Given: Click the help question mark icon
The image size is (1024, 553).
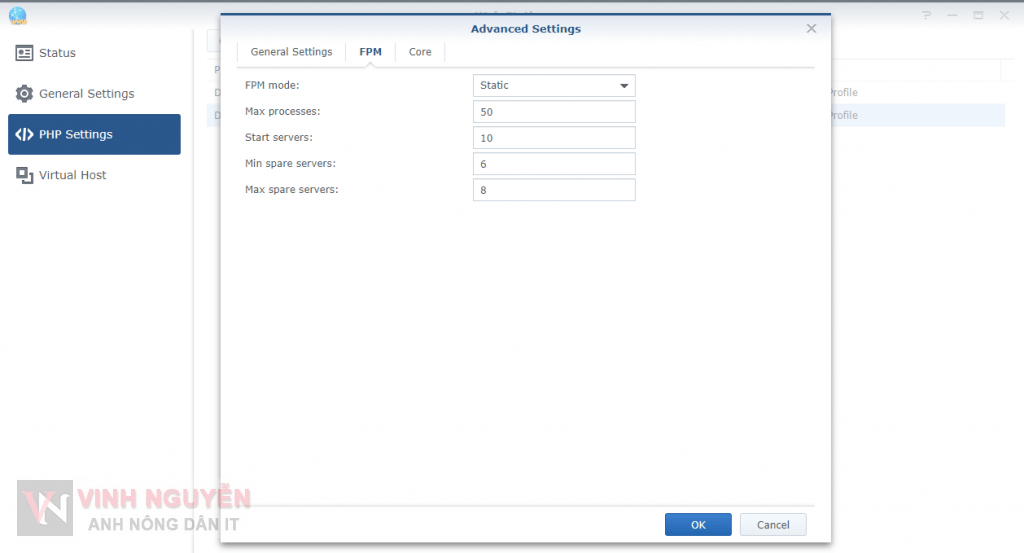Looking at the screenshot, I should [x=926, y=15].
